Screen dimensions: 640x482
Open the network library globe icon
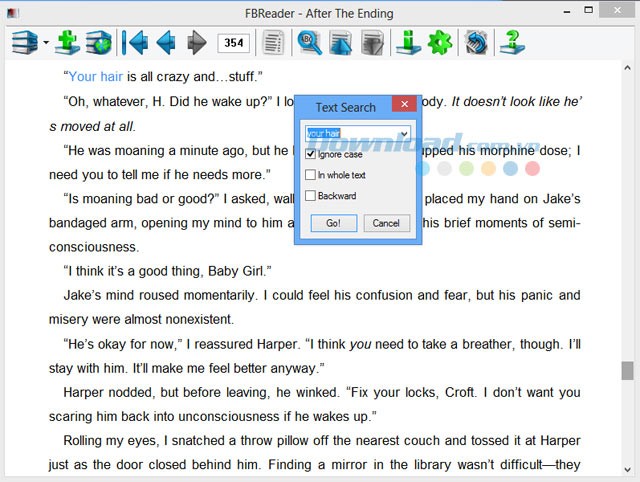point(98,42)
